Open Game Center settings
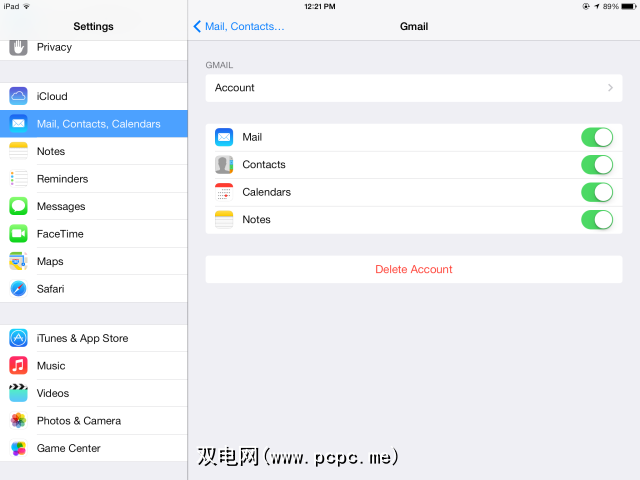 point(93,448)
